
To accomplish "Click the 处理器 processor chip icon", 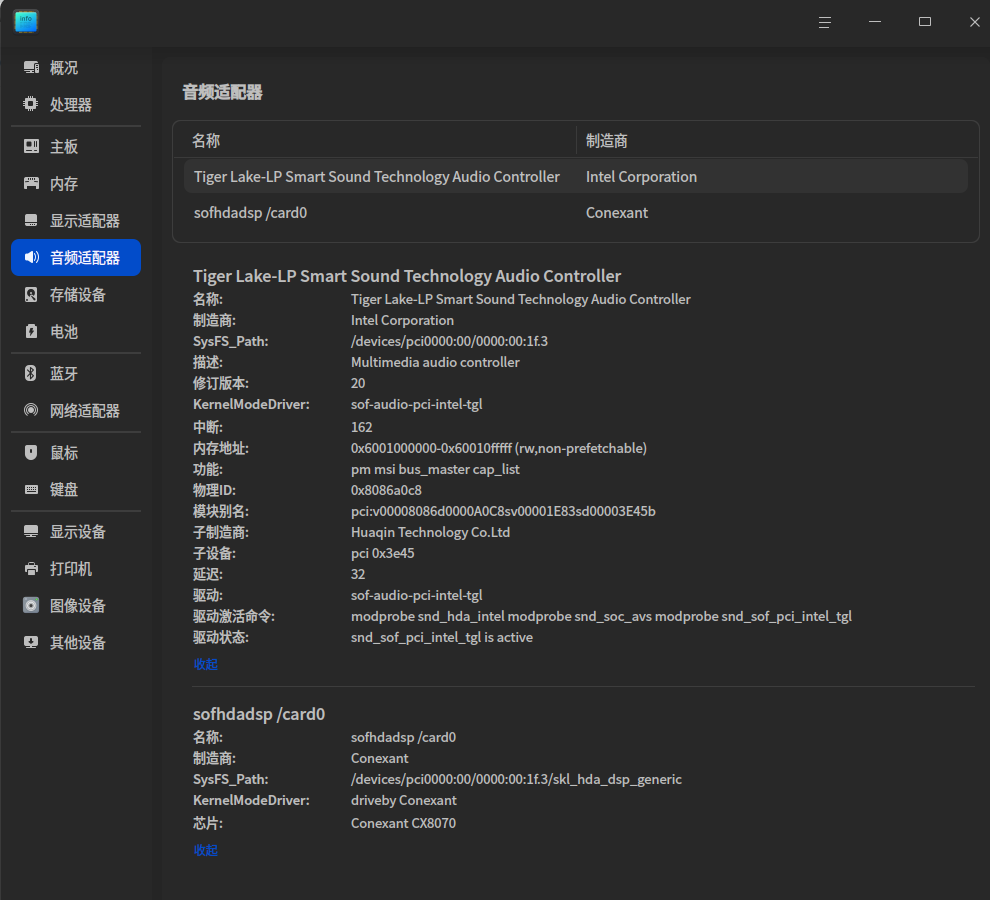I will pos(31,104).
